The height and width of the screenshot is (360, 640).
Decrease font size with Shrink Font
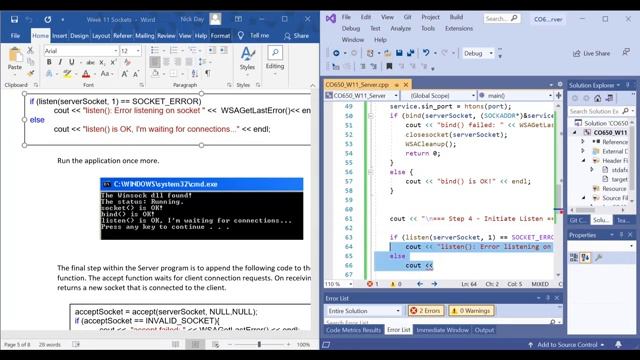tap(136, 74)
